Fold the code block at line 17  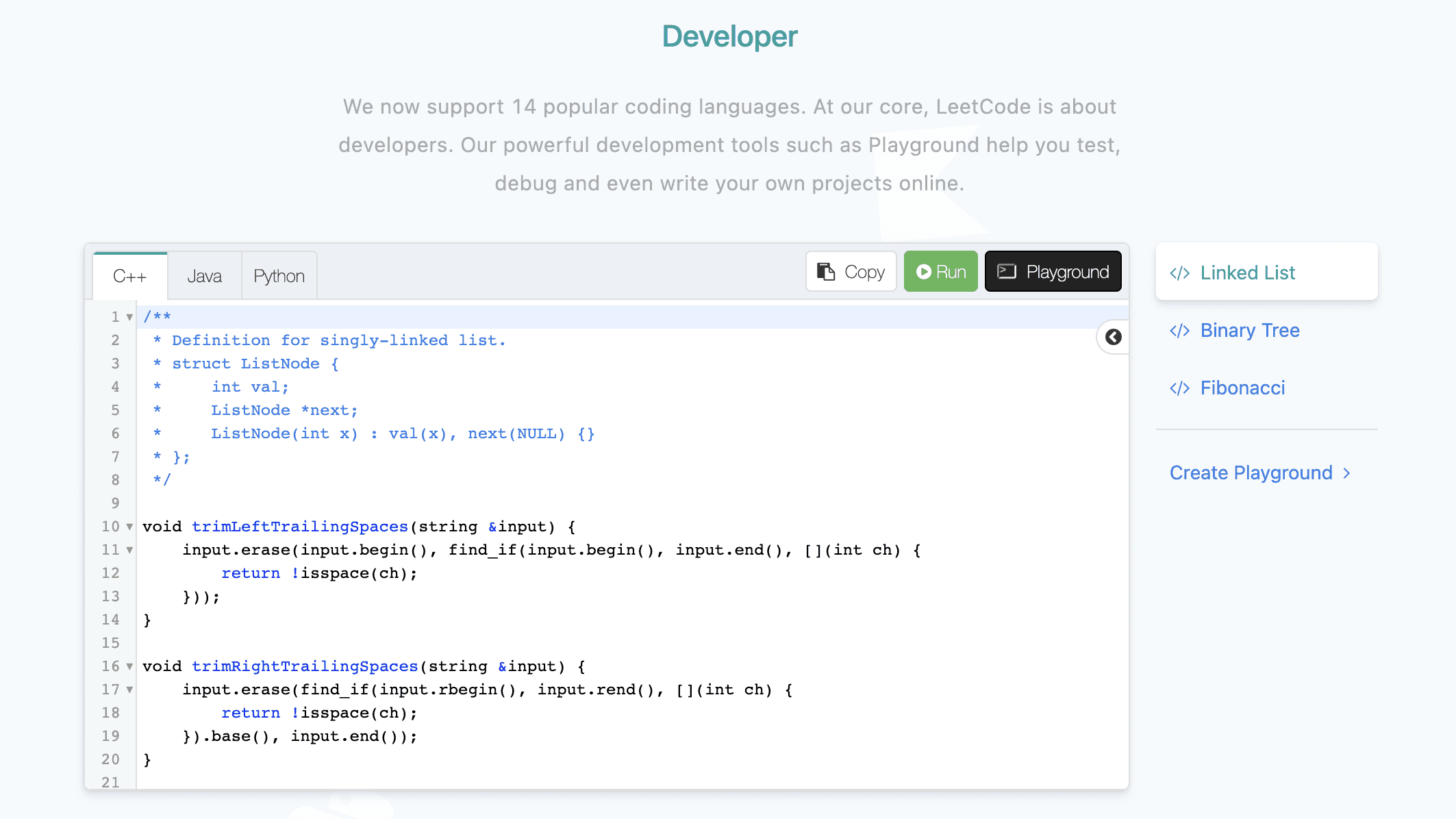point(129,690)
